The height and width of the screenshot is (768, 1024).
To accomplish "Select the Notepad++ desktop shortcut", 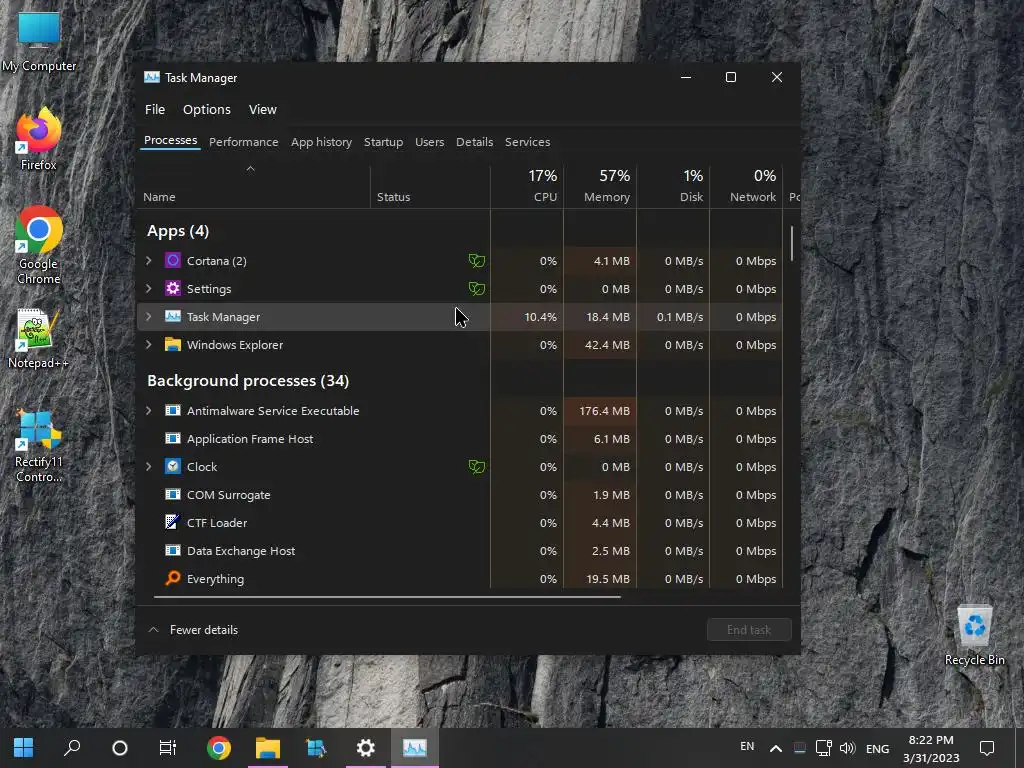I will (38, 338).
